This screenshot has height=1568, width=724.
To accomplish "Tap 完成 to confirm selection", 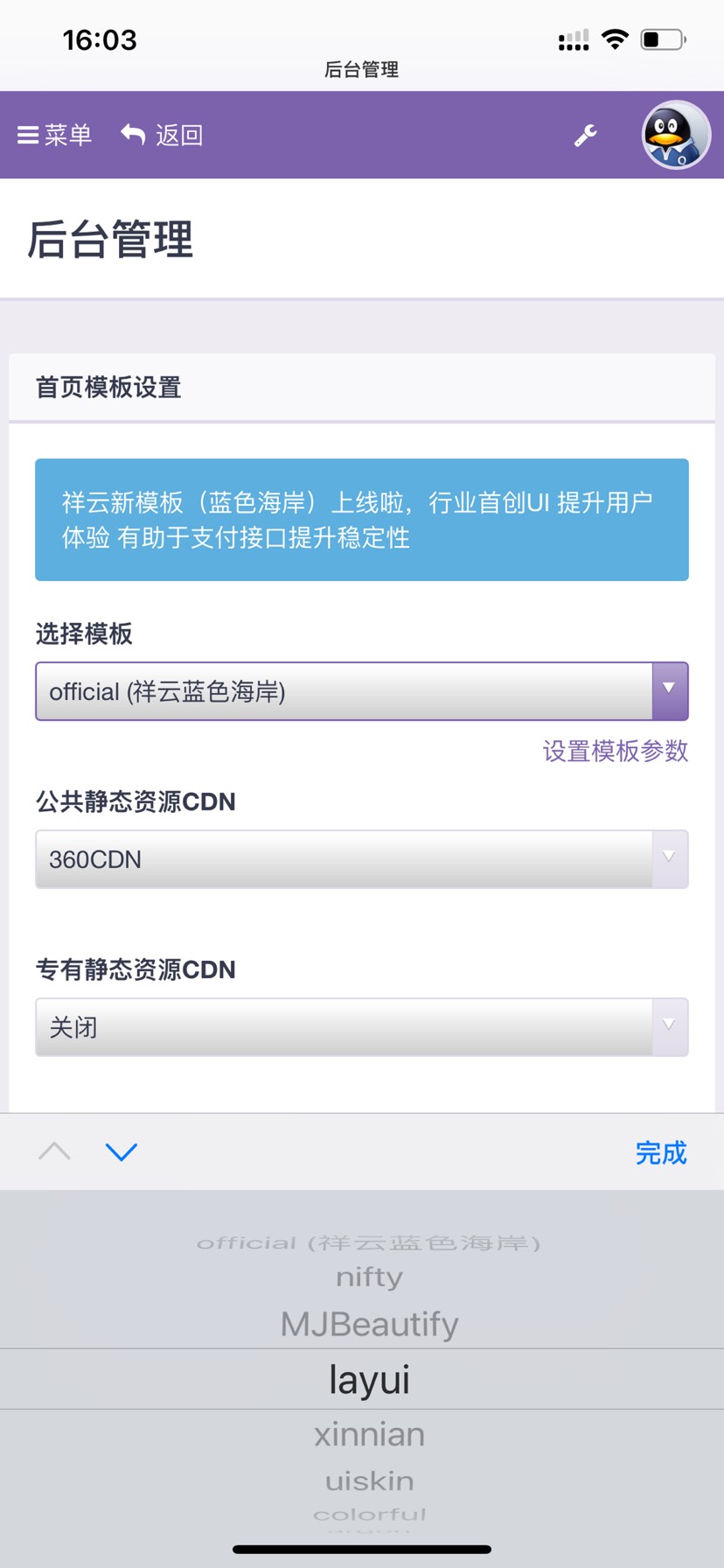I will click(661, 1152).
